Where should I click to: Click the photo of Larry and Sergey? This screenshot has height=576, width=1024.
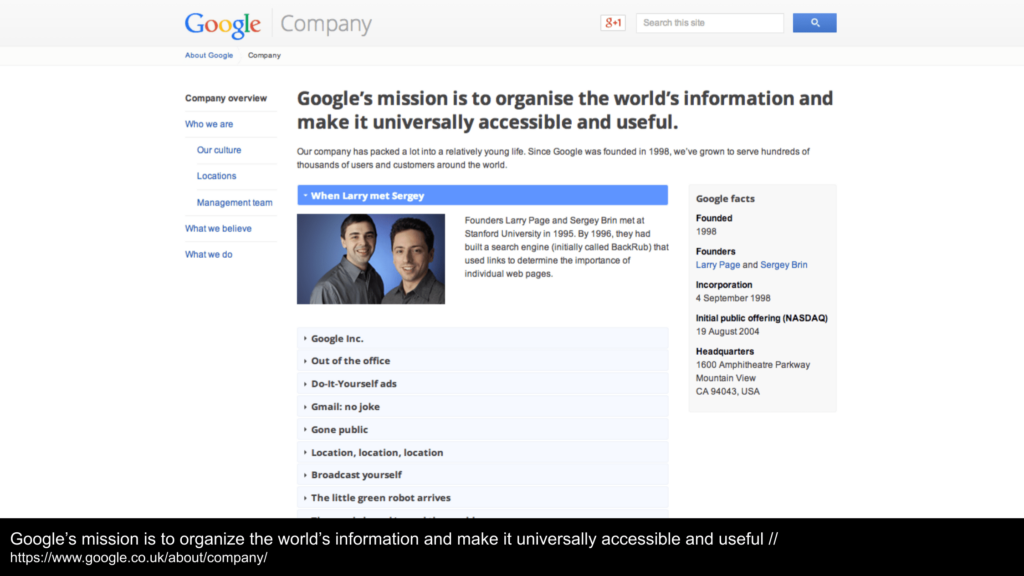click(371, 259)
